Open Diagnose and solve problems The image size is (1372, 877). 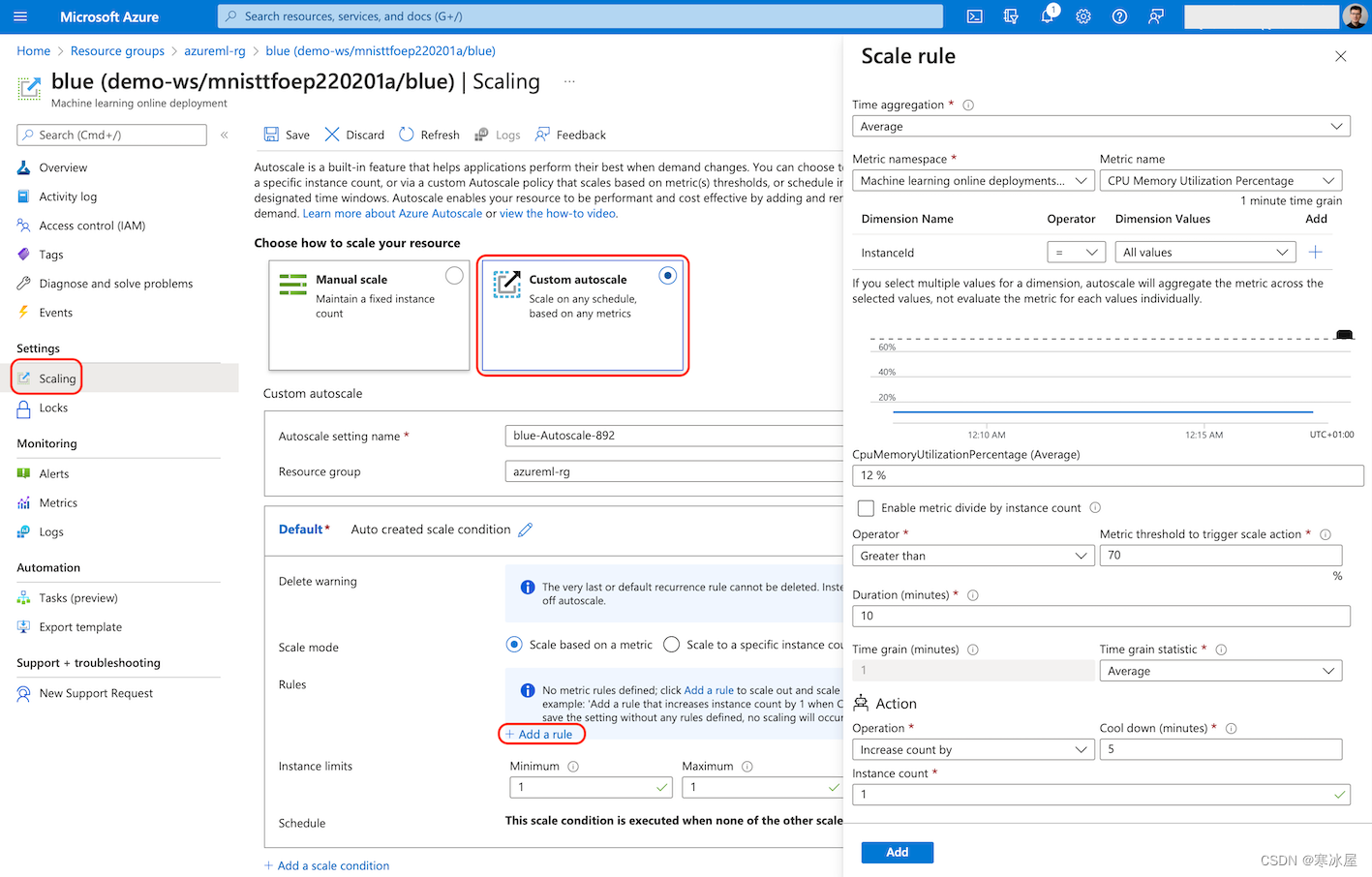click(118, 284)
